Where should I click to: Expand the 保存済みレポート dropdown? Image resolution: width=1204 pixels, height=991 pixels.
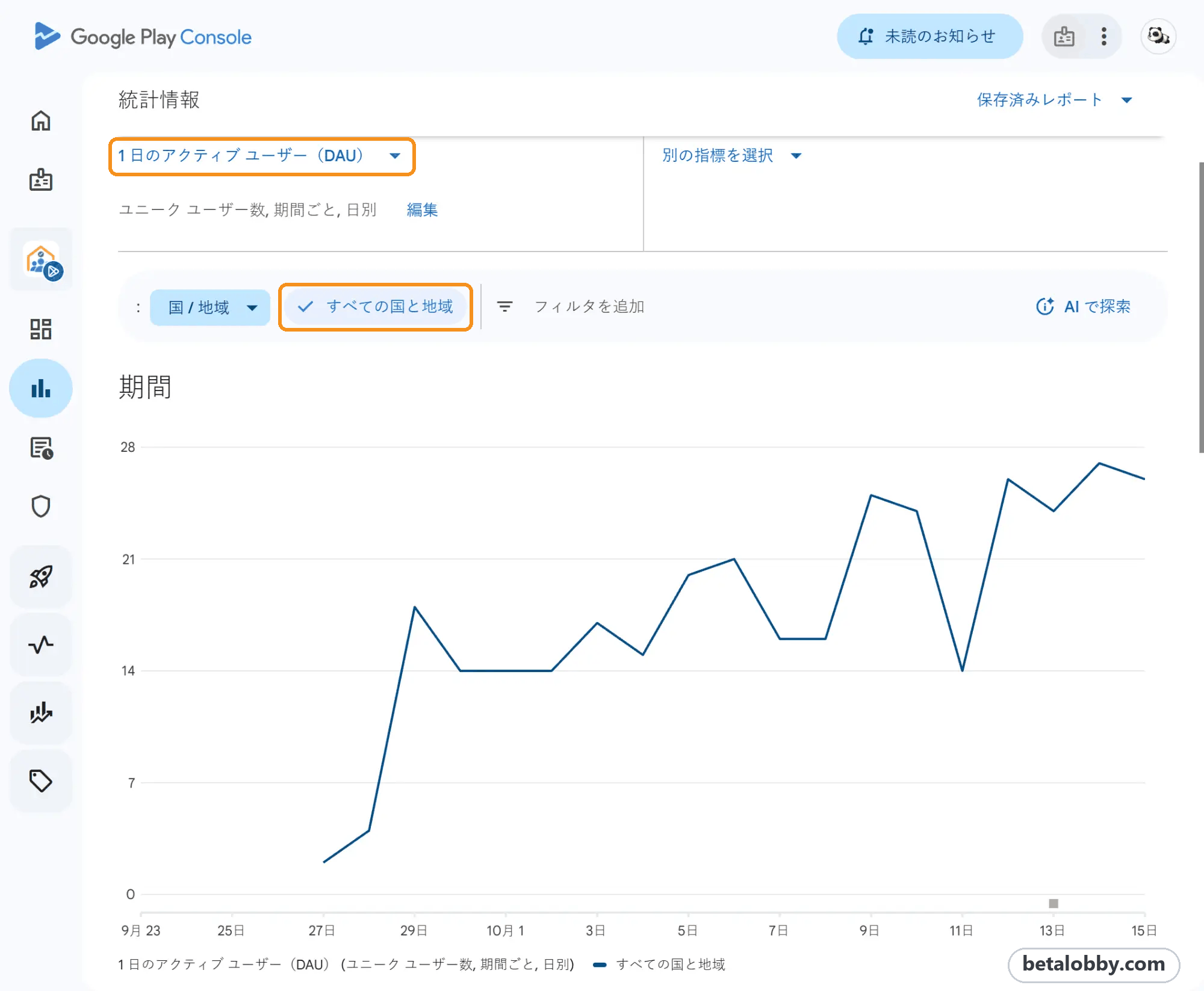pos(1054,100)
